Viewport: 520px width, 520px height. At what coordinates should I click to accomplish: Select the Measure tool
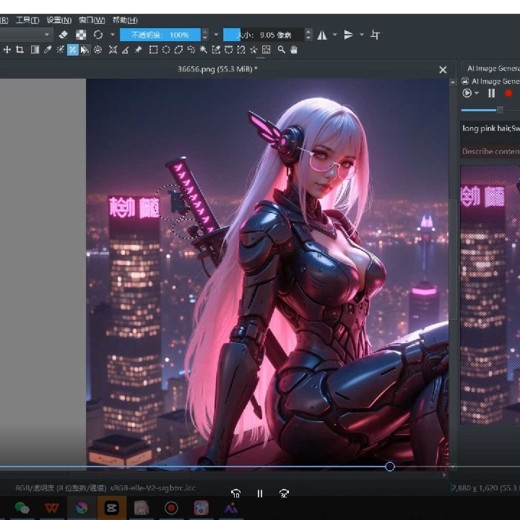tap(125, 50)
